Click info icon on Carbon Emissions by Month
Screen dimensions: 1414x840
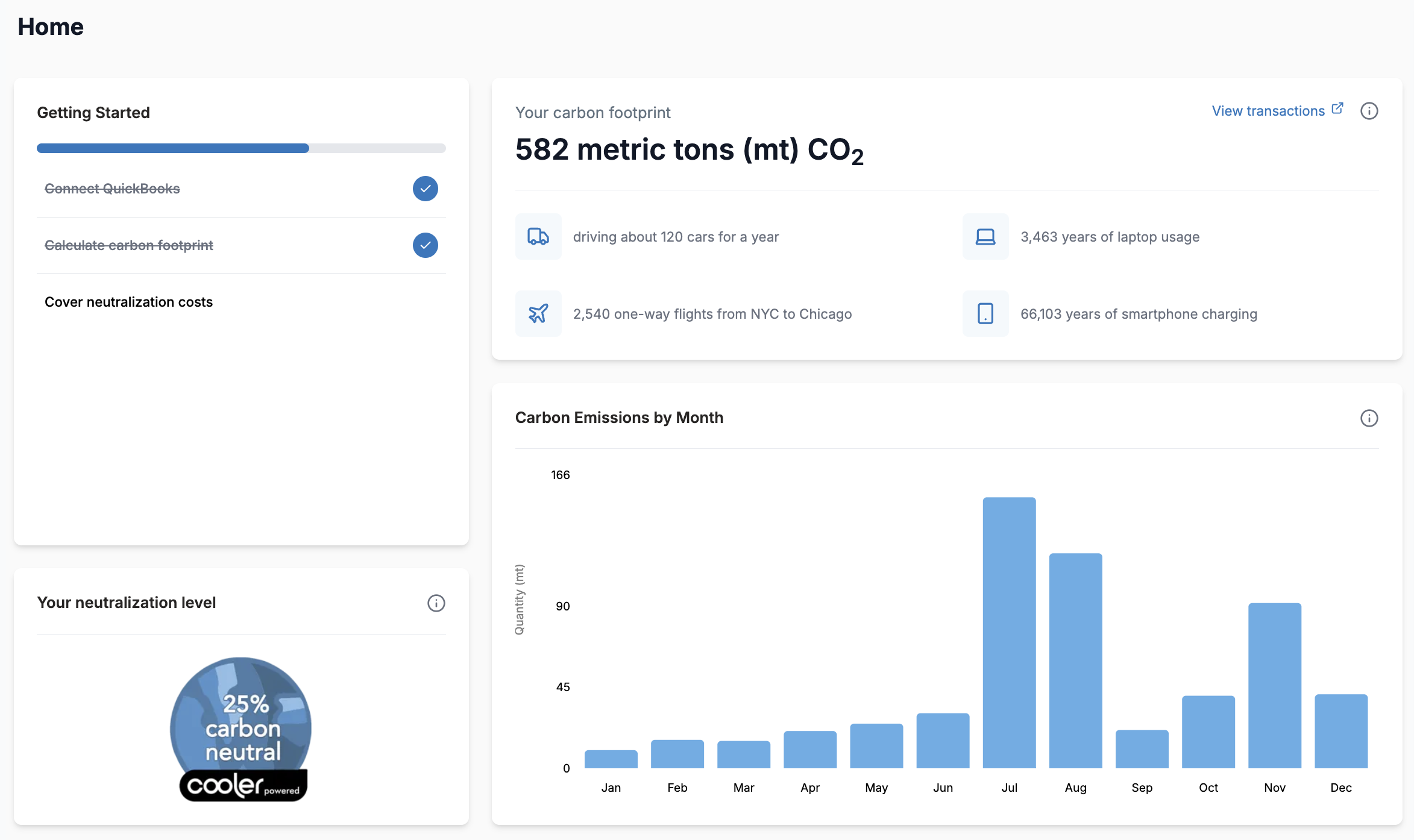[1369, 418]
